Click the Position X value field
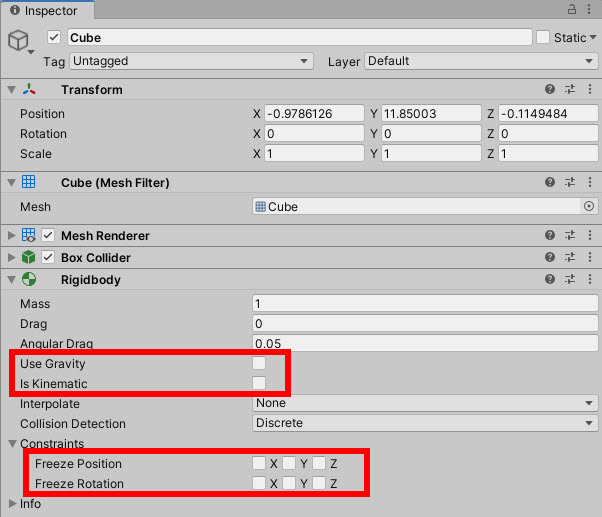Screen dimensions: 602x517 314,113
